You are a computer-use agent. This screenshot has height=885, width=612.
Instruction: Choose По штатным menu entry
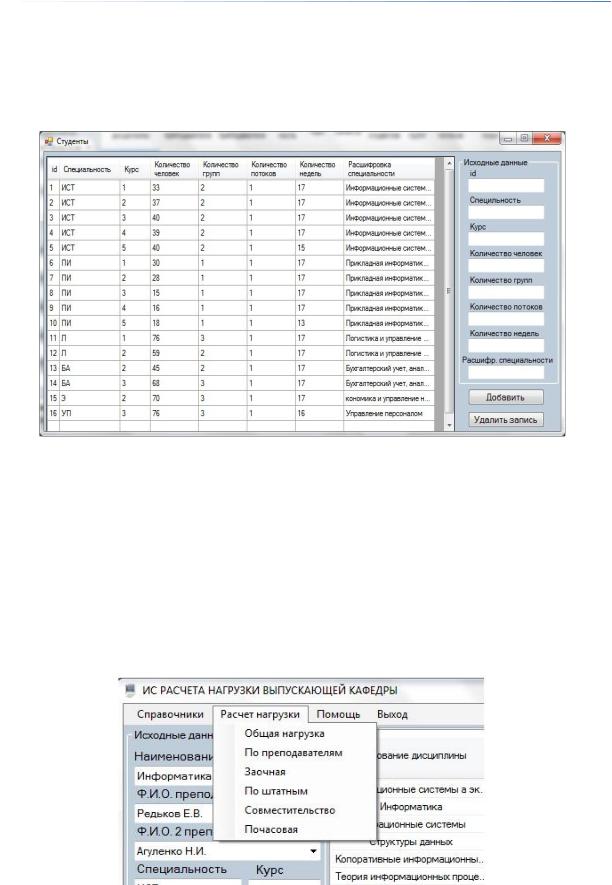point(276,791)
